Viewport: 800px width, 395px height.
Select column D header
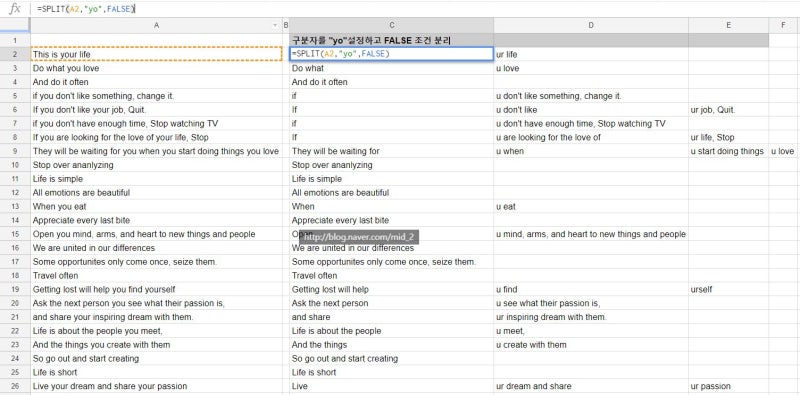(x=591, y=25)
